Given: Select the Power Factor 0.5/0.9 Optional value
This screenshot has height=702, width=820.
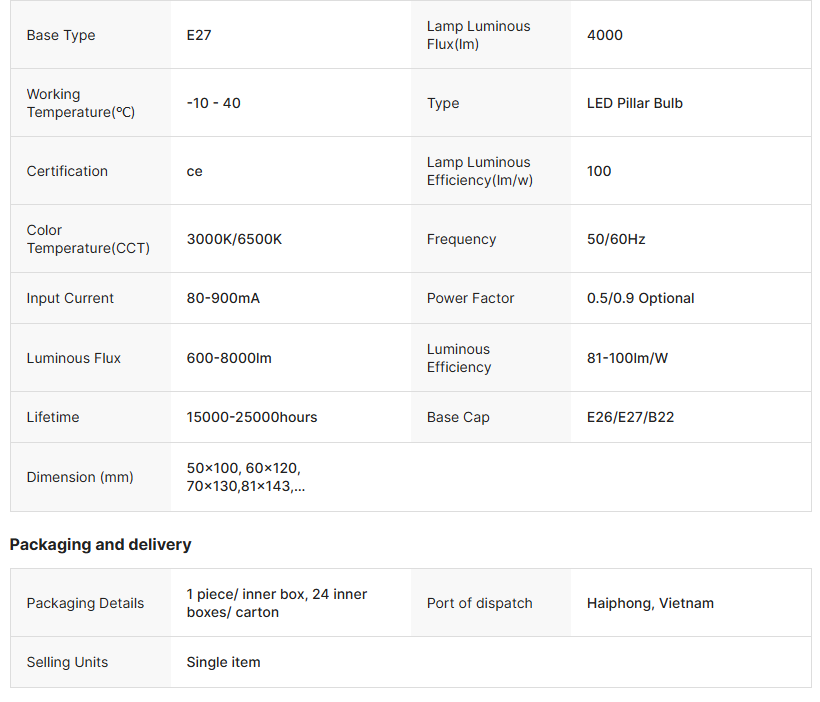Looking at the screenshot, I should pos(640,298).
